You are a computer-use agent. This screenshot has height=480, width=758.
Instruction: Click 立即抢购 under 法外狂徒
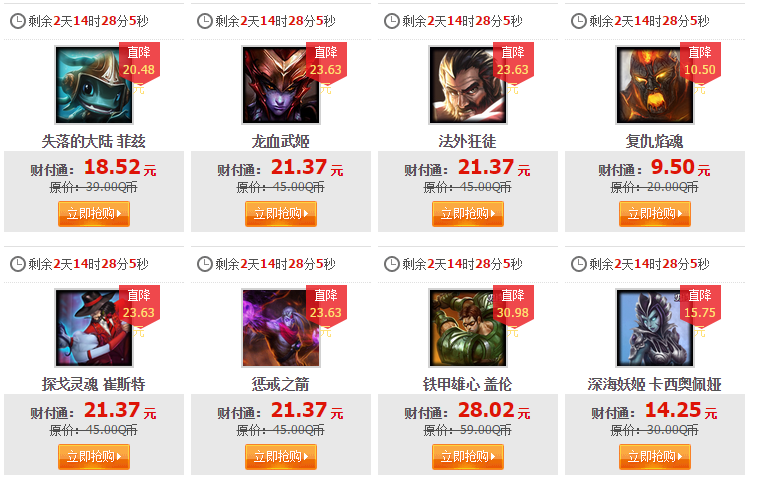click(468, 214)
